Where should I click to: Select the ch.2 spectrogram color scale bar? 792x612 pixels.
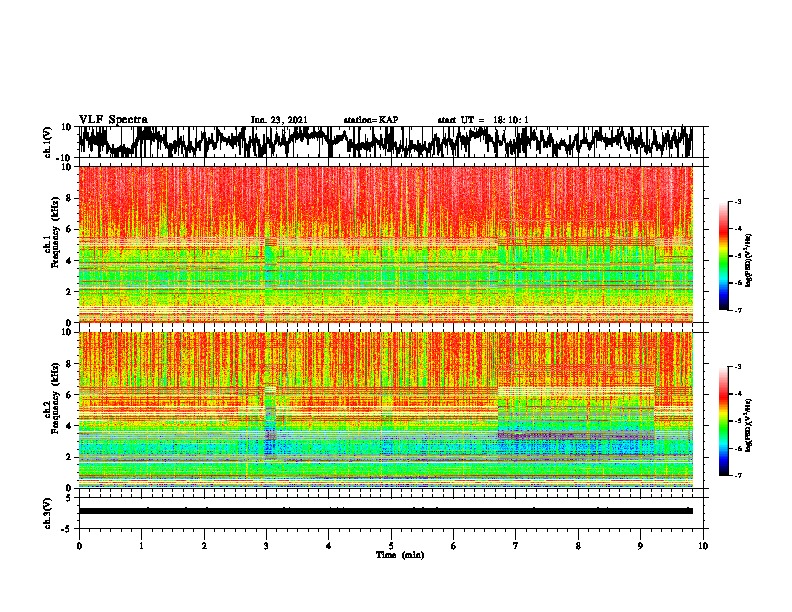coord(723,421)
